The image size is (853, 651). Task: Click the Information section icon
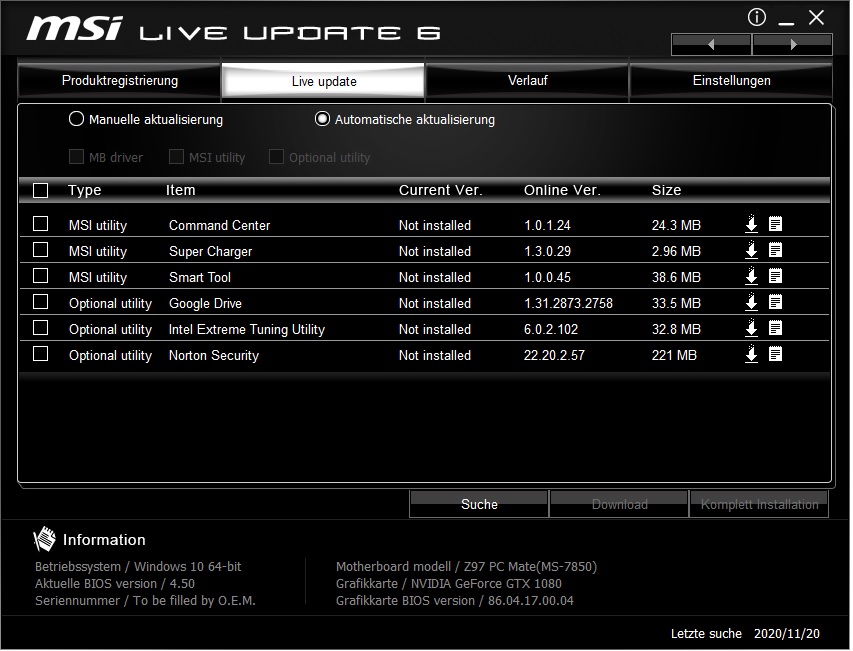(x=45, y=540)
